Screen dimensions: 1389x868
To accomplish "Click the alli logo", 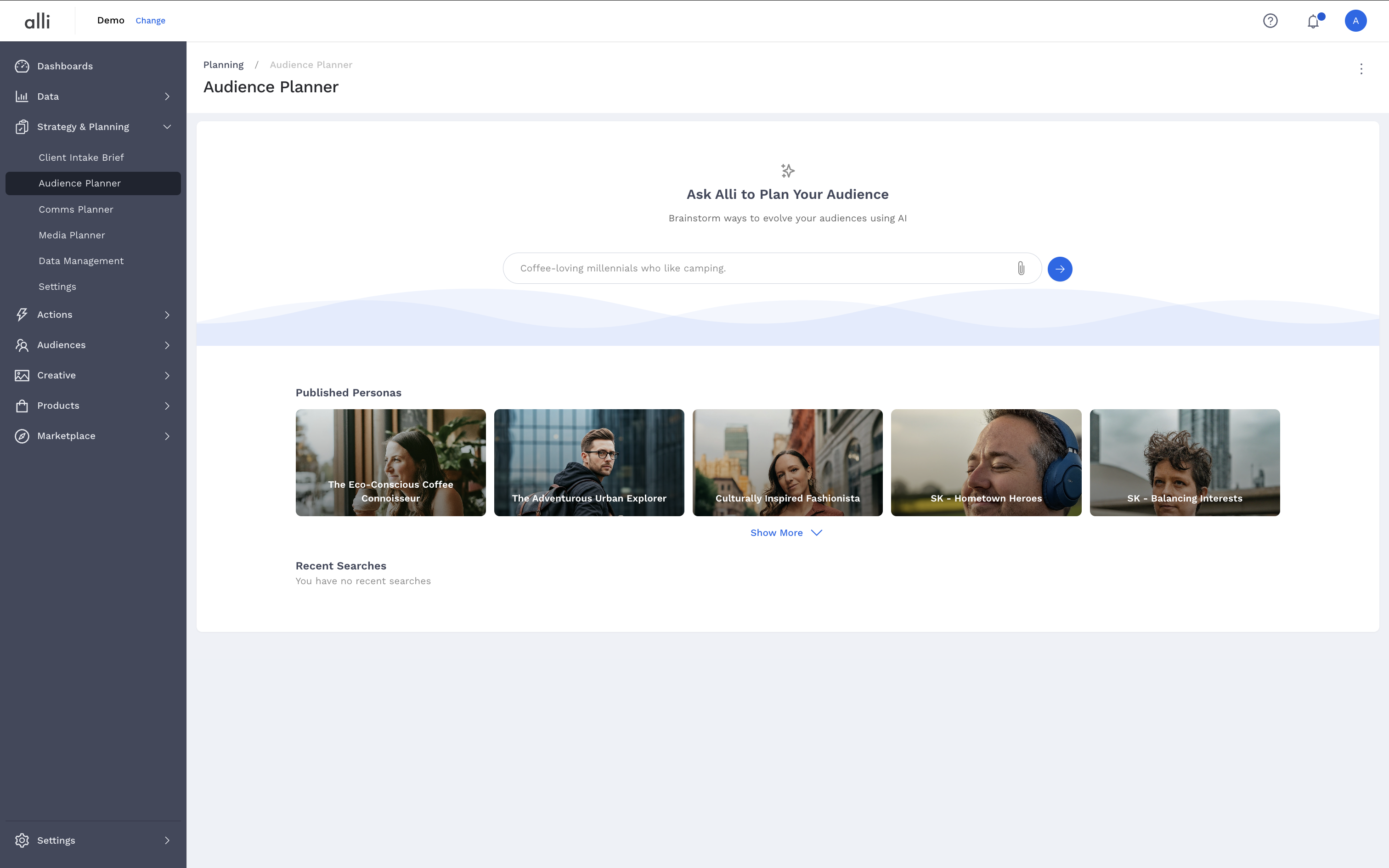I will [x=37, y=21].
